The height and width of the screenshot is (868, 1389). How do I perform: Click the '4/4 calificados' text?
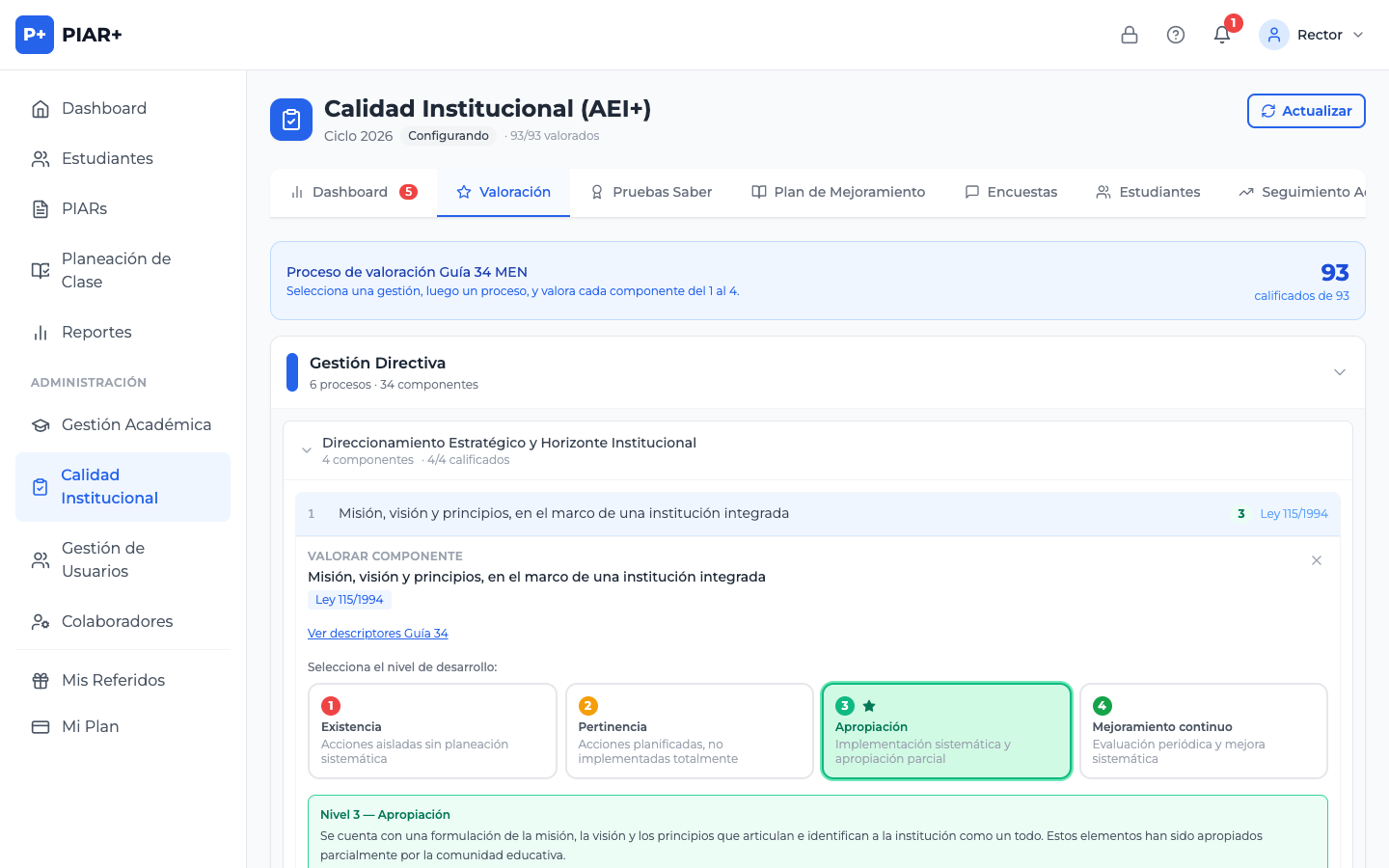tap(469, 460)
